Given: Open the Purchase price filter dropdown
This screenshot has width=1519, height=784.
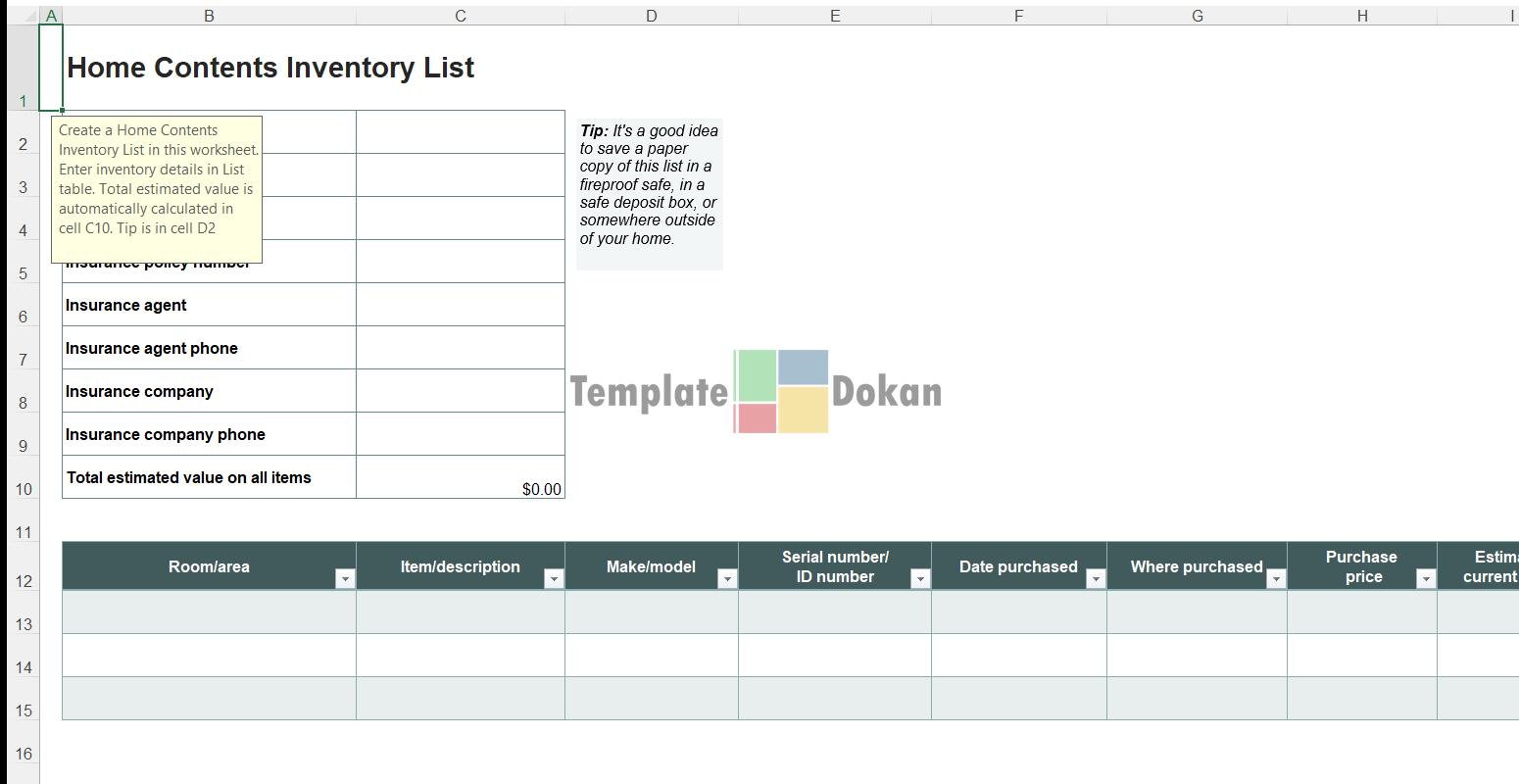Looking at the screenshot, I should click(x=1425, y=579).
